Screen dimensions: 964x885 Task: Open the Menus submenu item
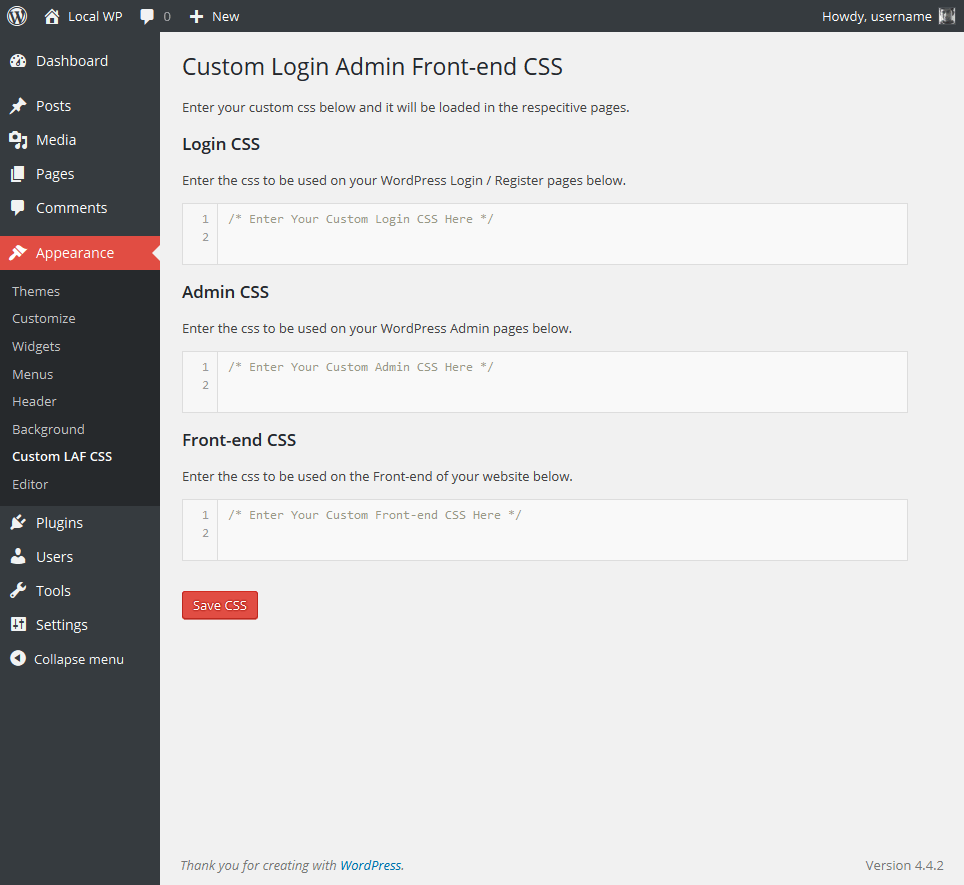[x=33, y=374]
